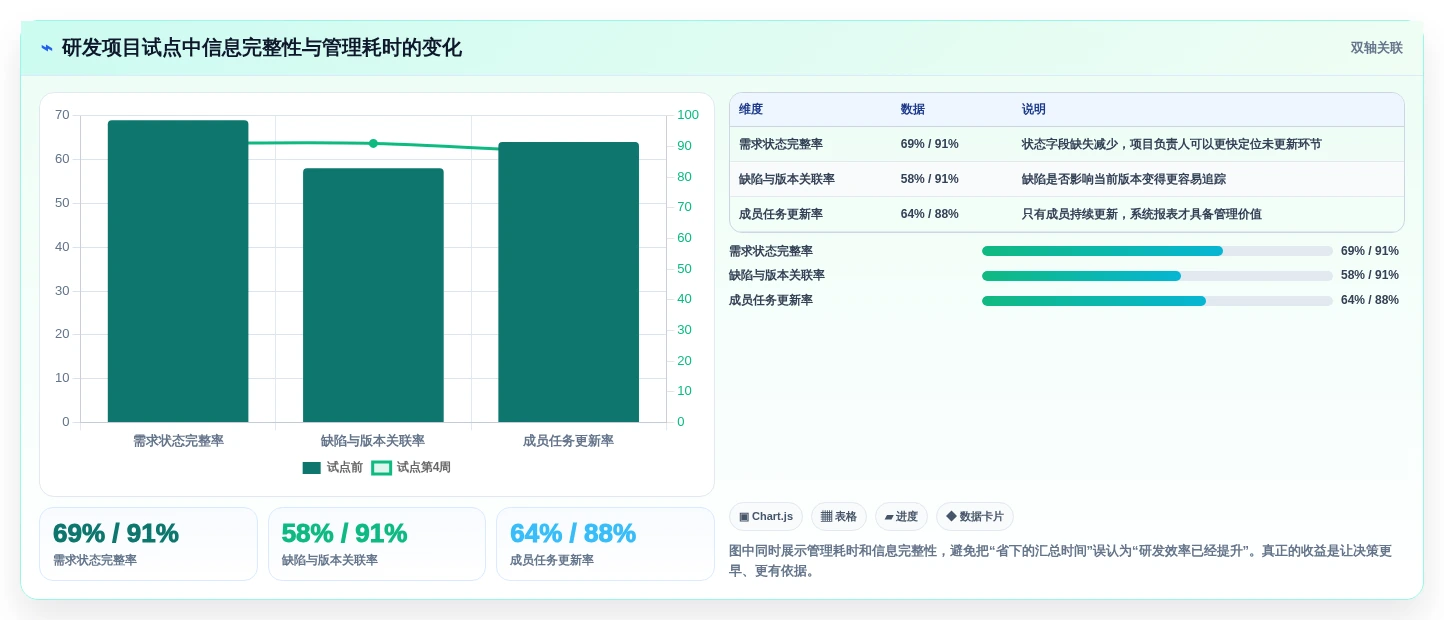Click the 表格 tag chip
Screen dimensions: 1444x620
[839, 517]
